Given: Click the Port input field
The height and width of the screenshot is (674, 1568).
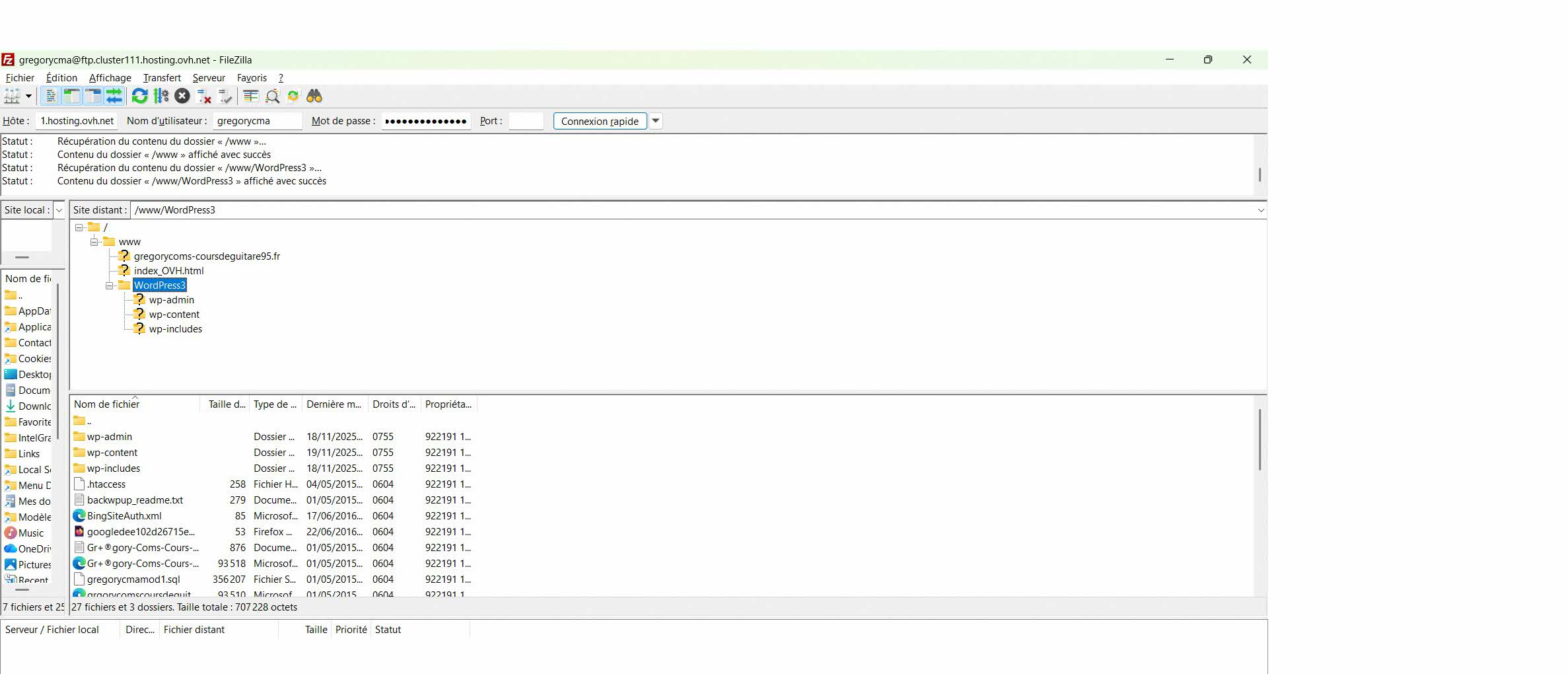Looking at the screenshot, I should [526, 121].
